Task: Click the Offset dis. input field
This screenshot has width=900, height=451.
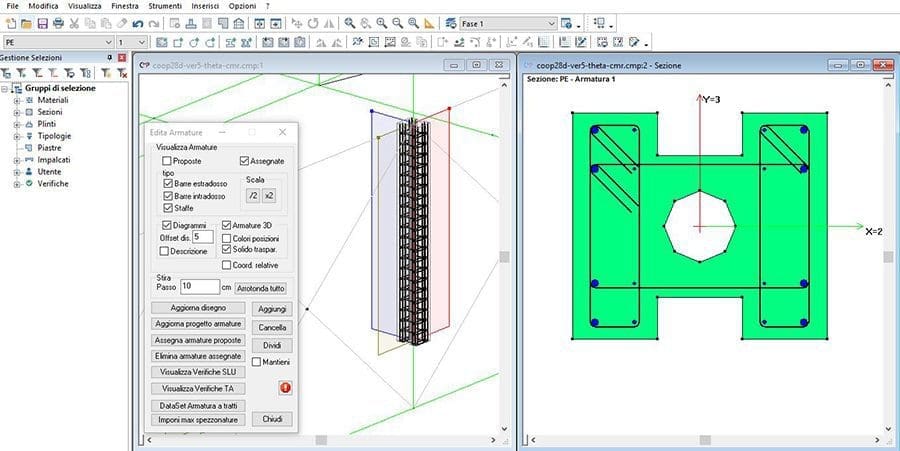Action: (x=203, y=237)
